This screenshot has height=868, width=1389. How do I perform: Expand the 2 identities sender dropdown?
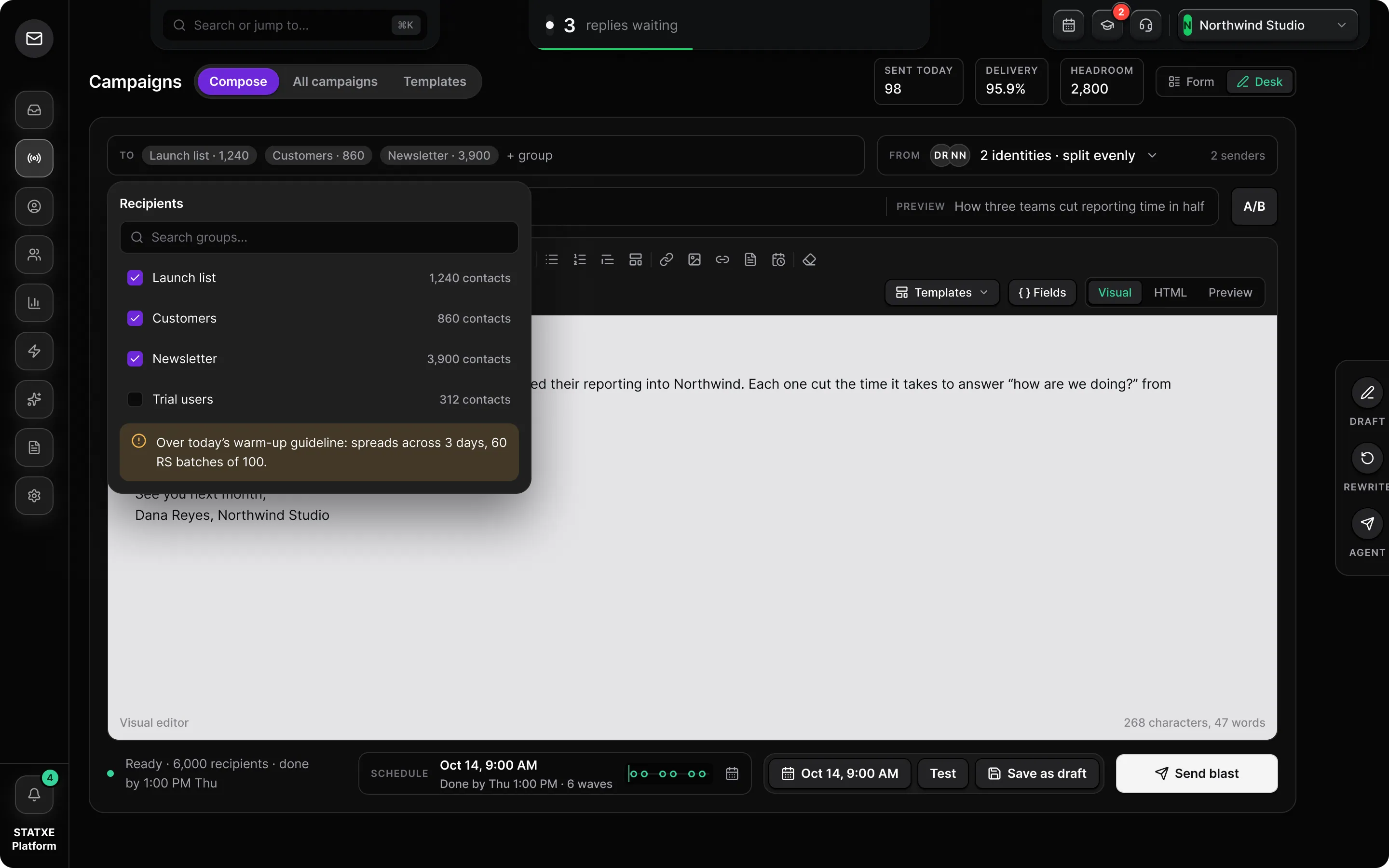[1068, 155]
